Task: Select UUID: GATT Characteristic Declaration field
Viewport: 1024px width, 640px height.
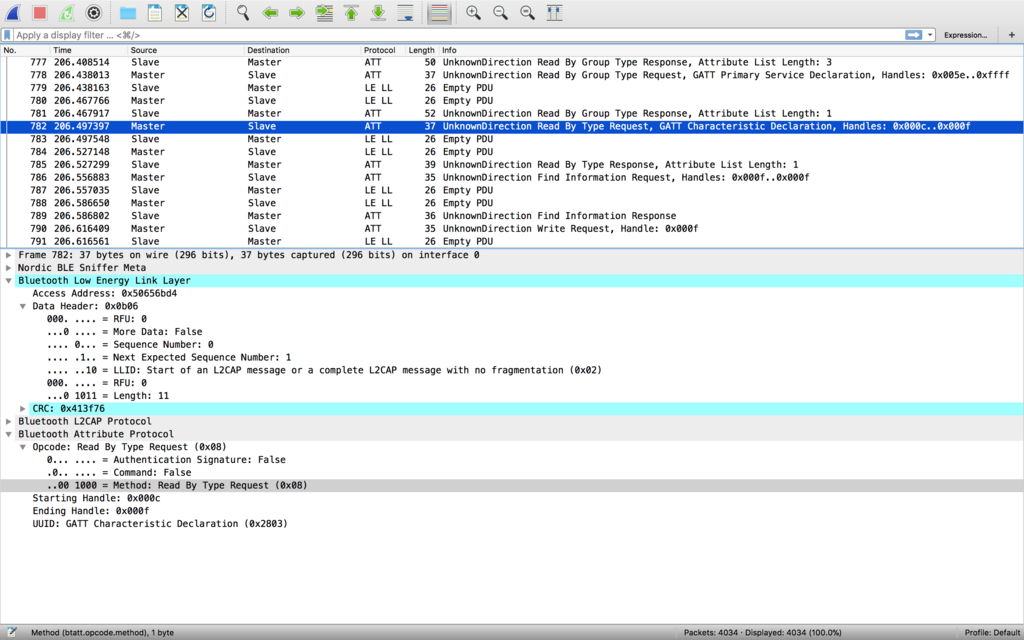Action: tap(160, 524)
